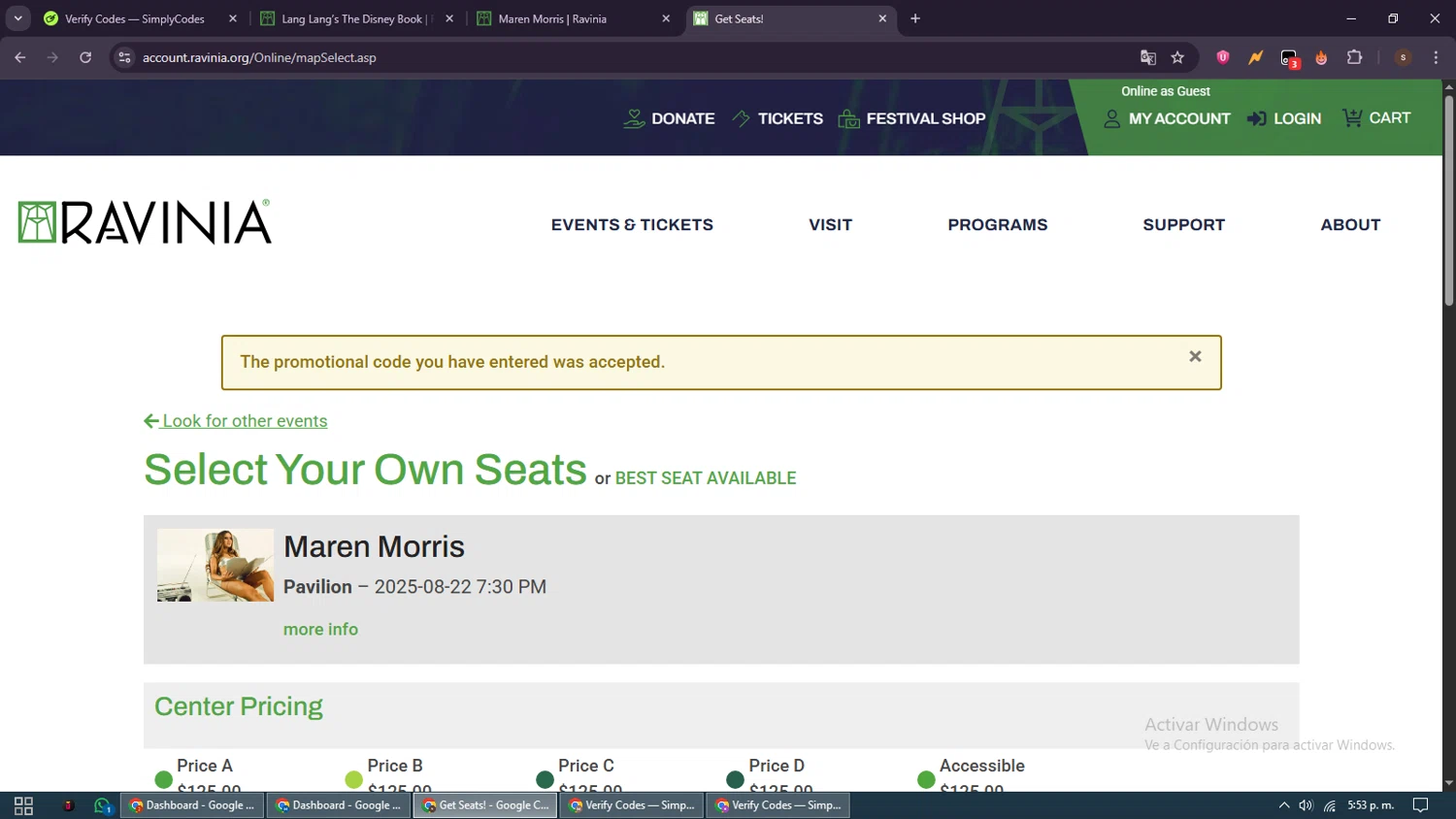The image size is (1456, 819).
Task: Open the Get Seats! - Google Chrome taskbar window
Action: (x=485, y=805)
